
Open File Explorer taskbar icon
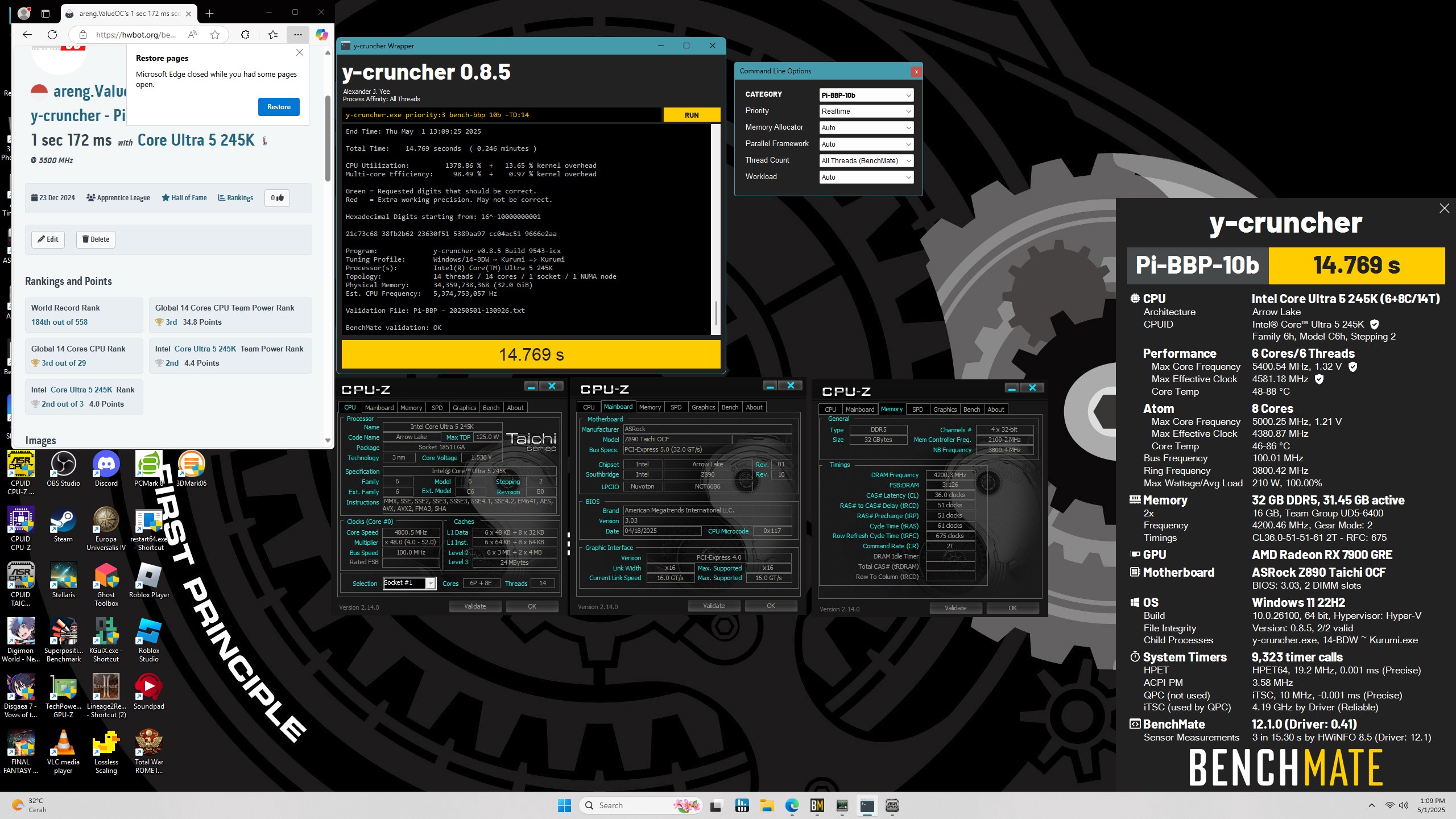click(x=767, y=805)
